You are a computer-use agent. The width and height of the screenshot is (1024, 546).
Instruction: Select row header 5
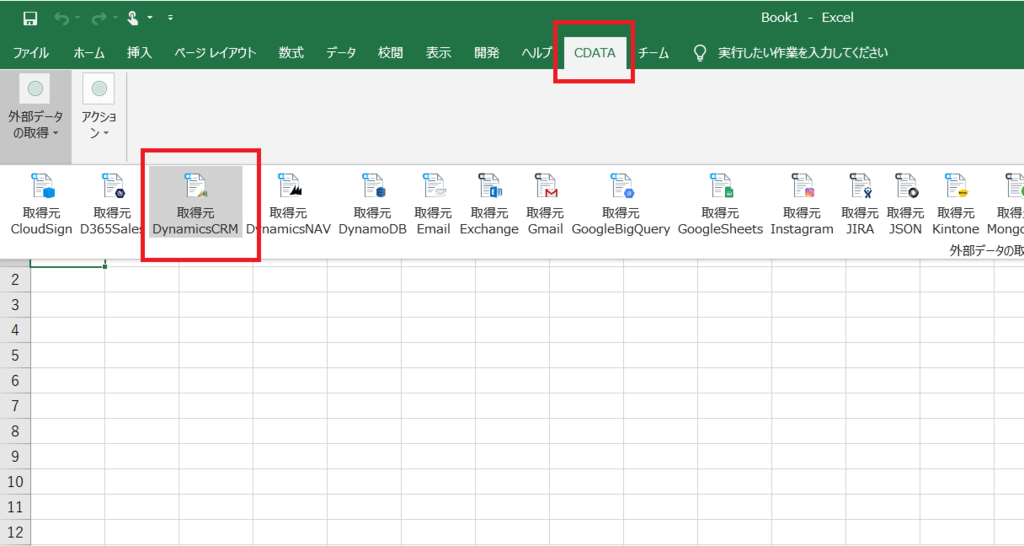pyautogui.click(x=15, y=356)
